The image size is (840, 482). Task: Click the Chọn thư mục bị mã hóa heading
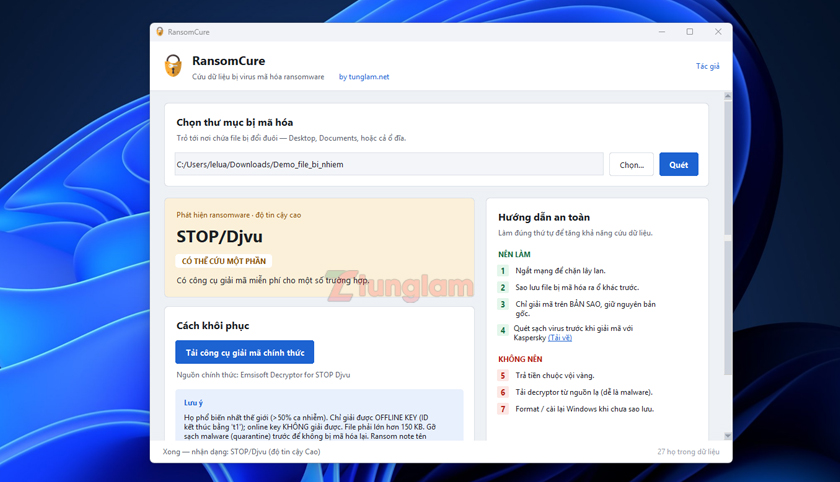click(235, 123)
